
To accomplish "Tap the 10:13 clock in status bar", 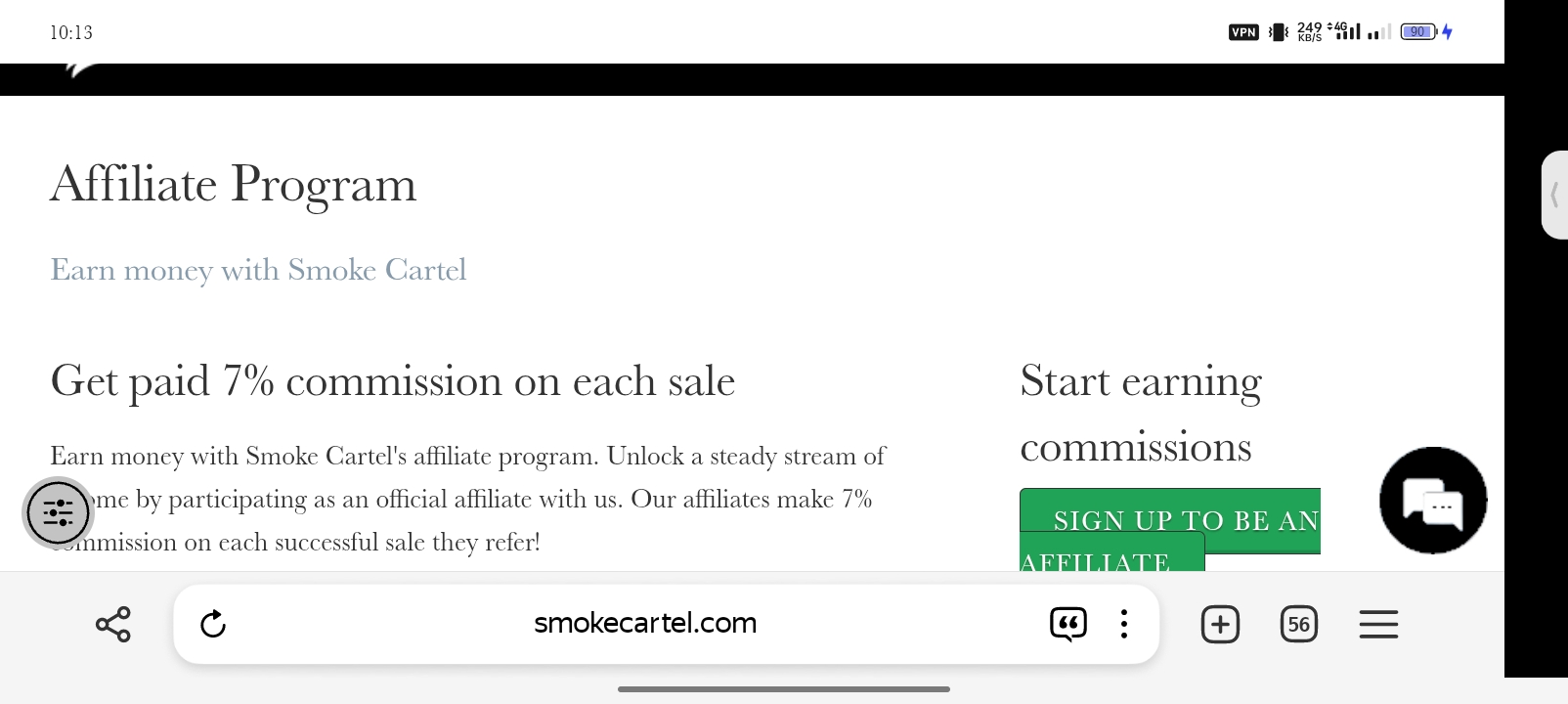I will [71, 33].
